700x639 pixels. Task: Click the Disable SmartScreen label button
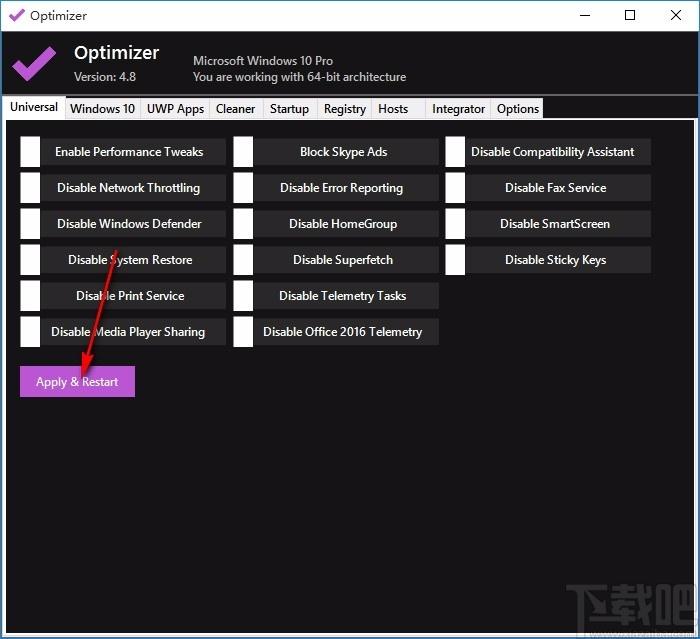pos(558,224)
